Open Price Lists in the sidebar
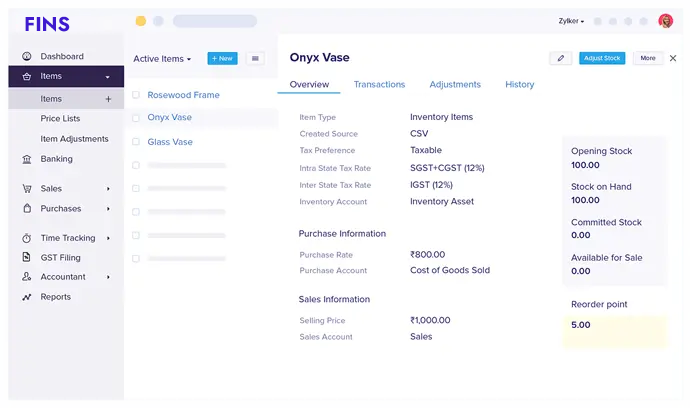 (x=60, y=119)
